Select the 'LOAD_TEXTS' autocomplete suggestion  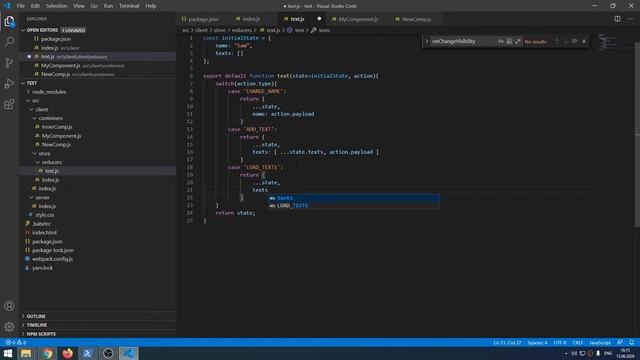(354, 206)
